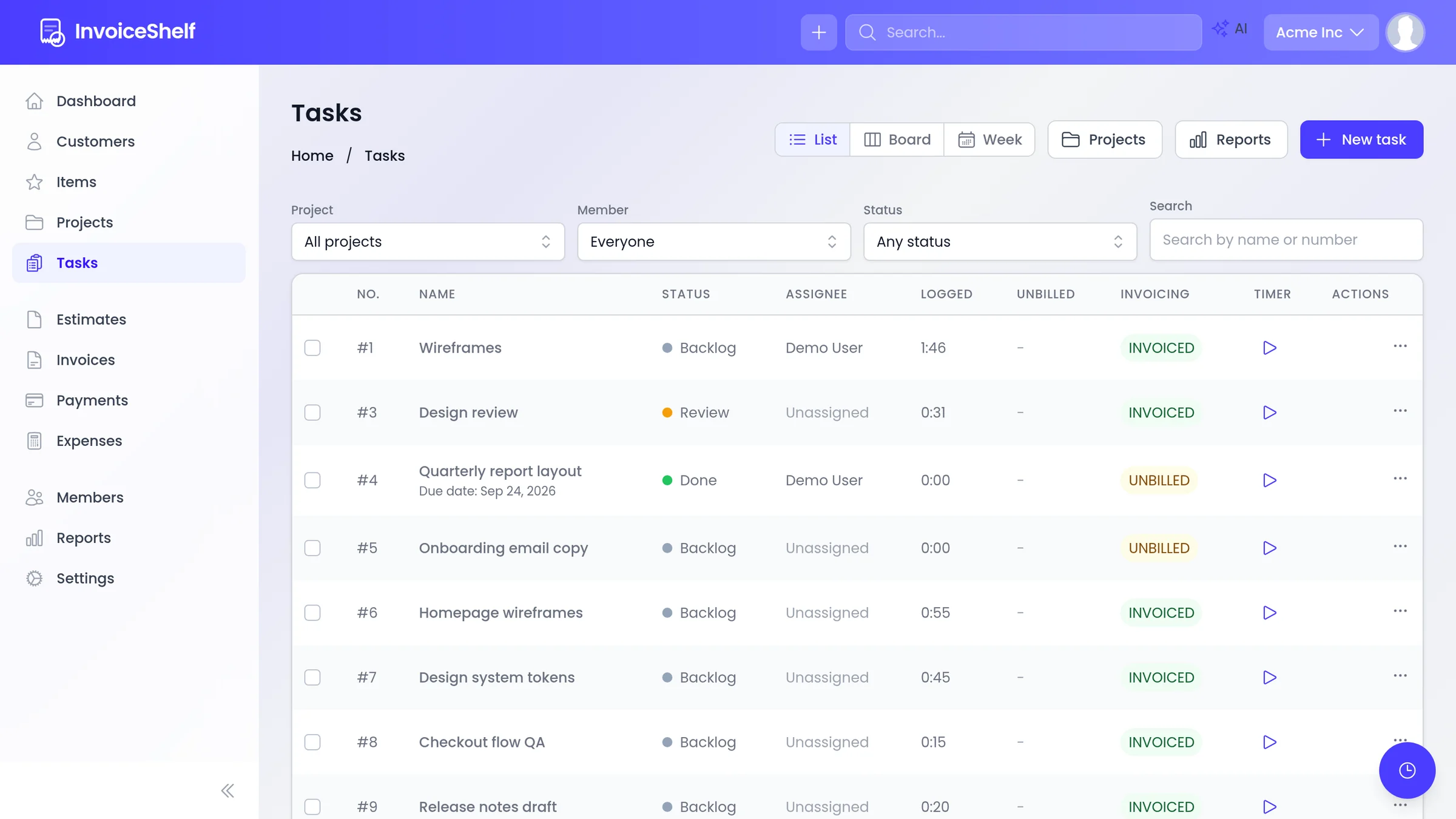Start timer for Quarterly report layout
The width and height of the screenshot is (1456, 819).
(1269, 480)
